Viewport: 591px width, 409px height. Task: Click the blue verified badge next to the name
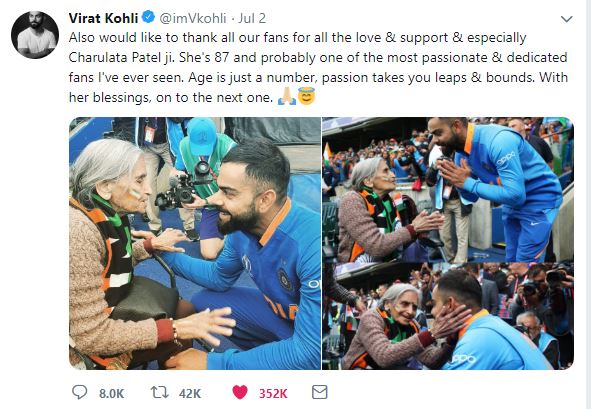coord(149,17)
